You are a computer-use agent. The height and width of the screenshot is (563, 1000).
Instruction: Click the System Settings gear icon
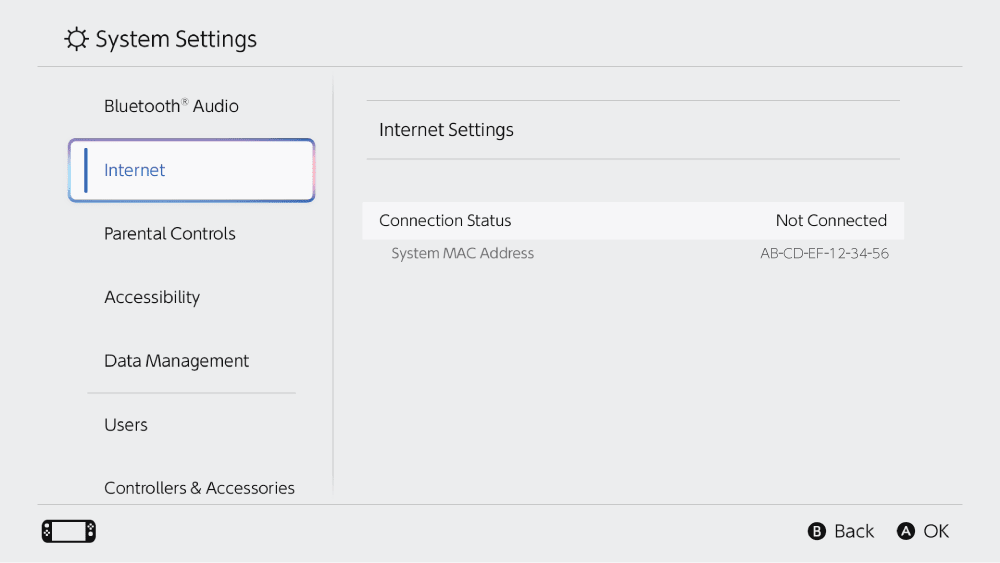(76, 39)
